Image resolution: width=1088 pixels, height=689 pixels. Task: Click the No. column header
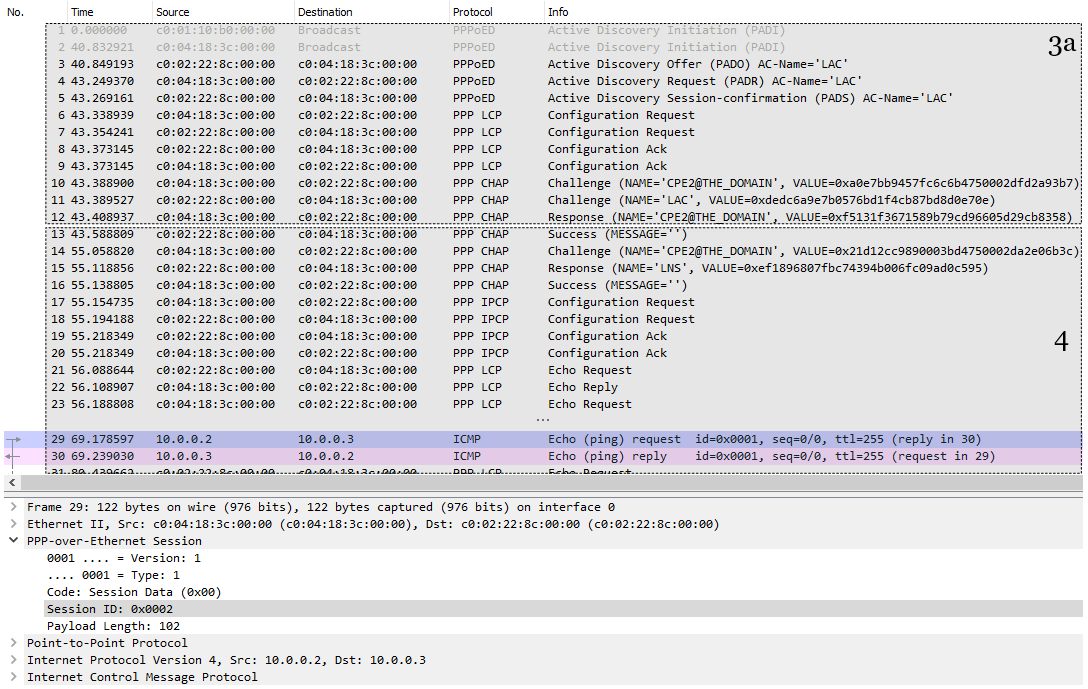click(35, 12)
